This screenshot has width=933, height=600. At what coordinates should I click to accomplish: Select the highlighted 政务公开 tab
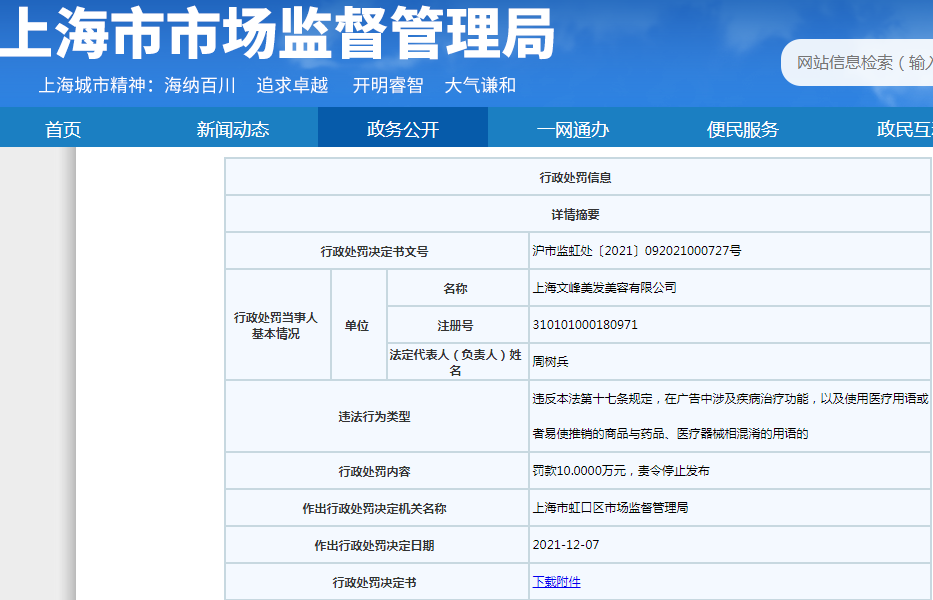401,128
